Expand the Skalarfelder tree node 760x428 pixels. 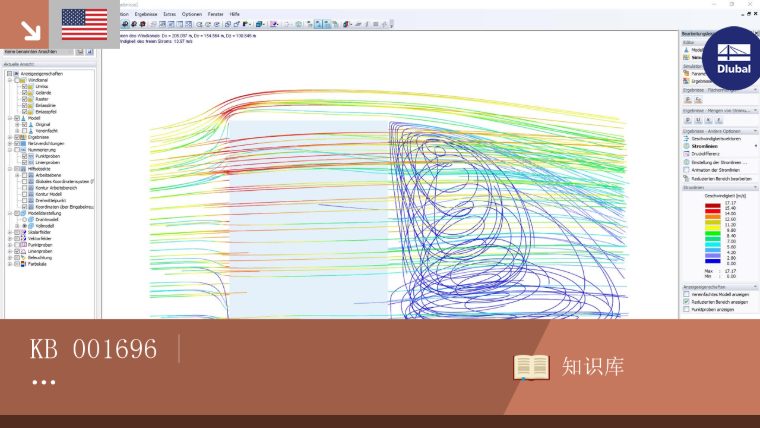click(10, 232)
